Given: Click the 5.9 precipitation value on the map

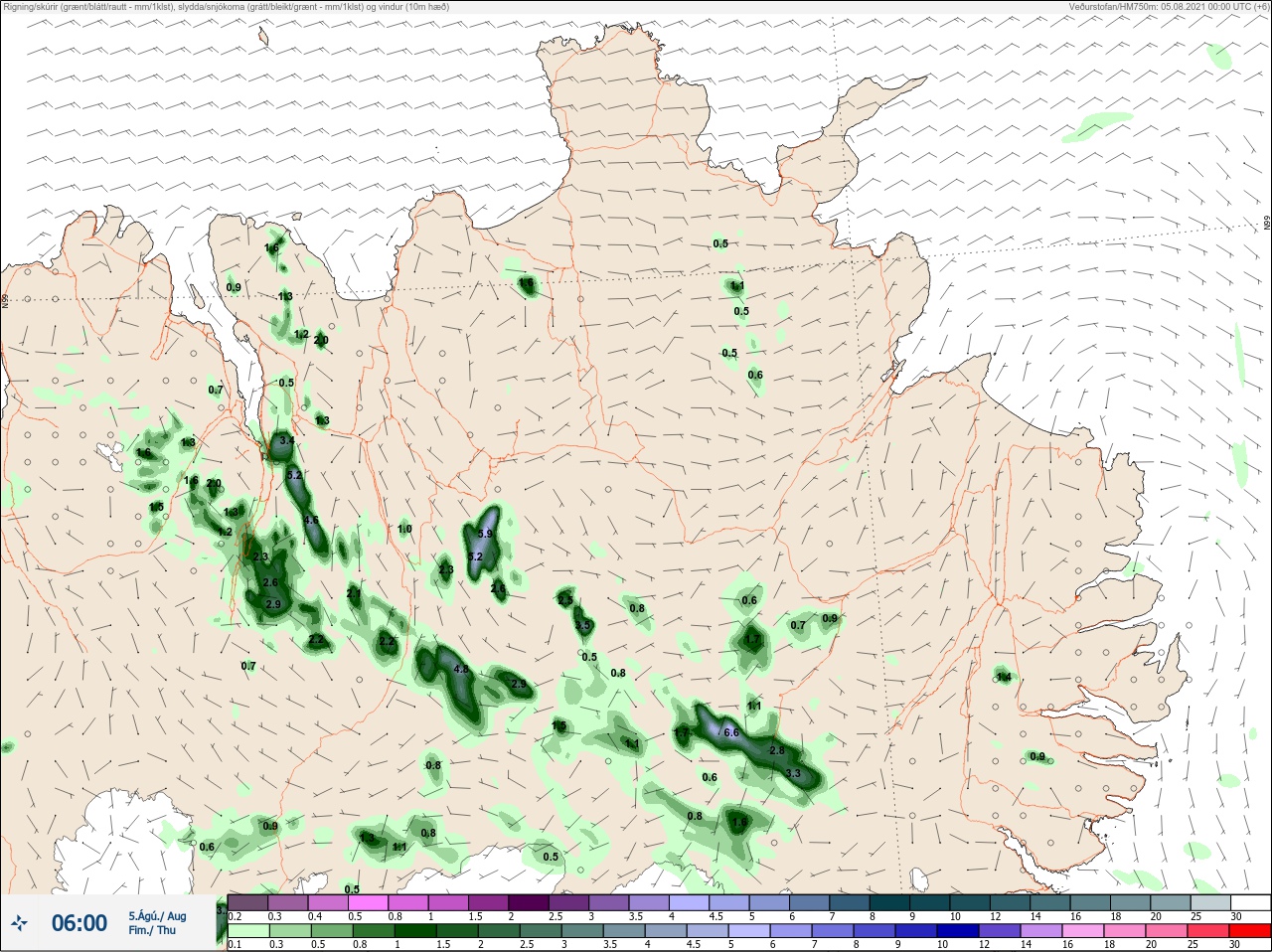Looking at the screenshot, I should pos(485,534).
